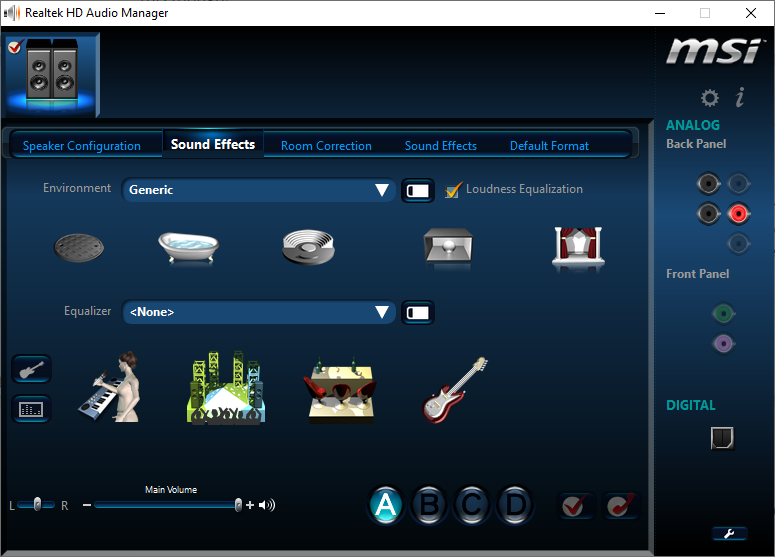Choose the stone room environment preset
This screenshot has height=557, width=775.
448,246
